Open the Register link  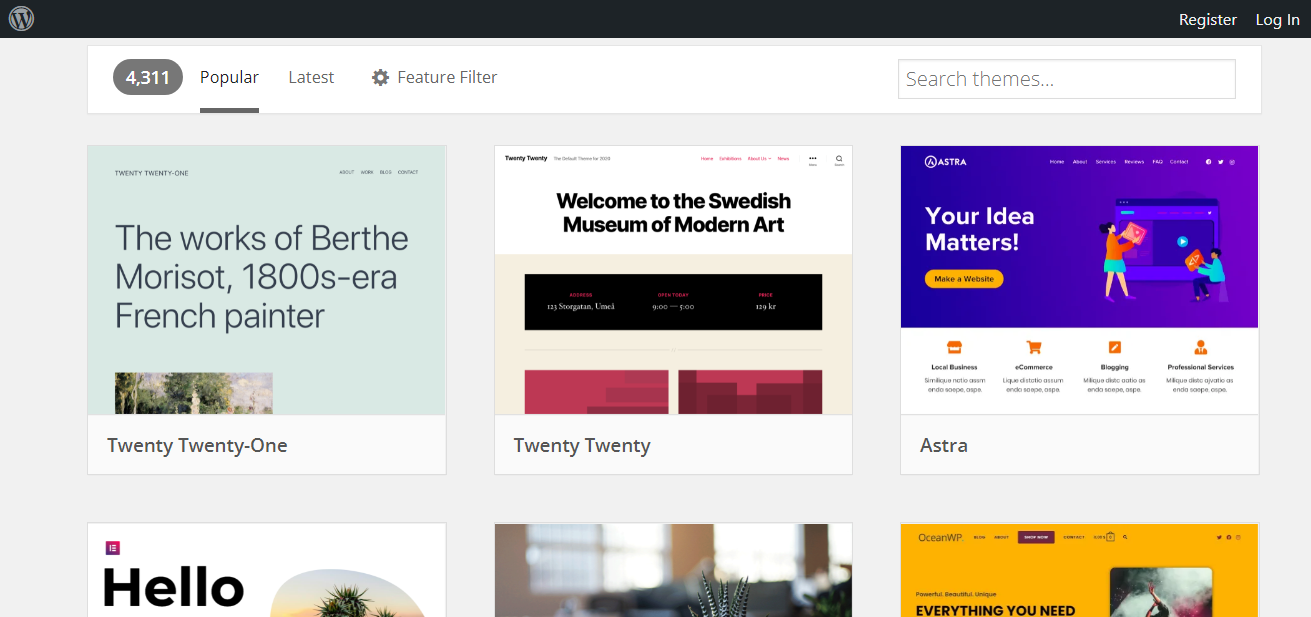coord(1207,19)
